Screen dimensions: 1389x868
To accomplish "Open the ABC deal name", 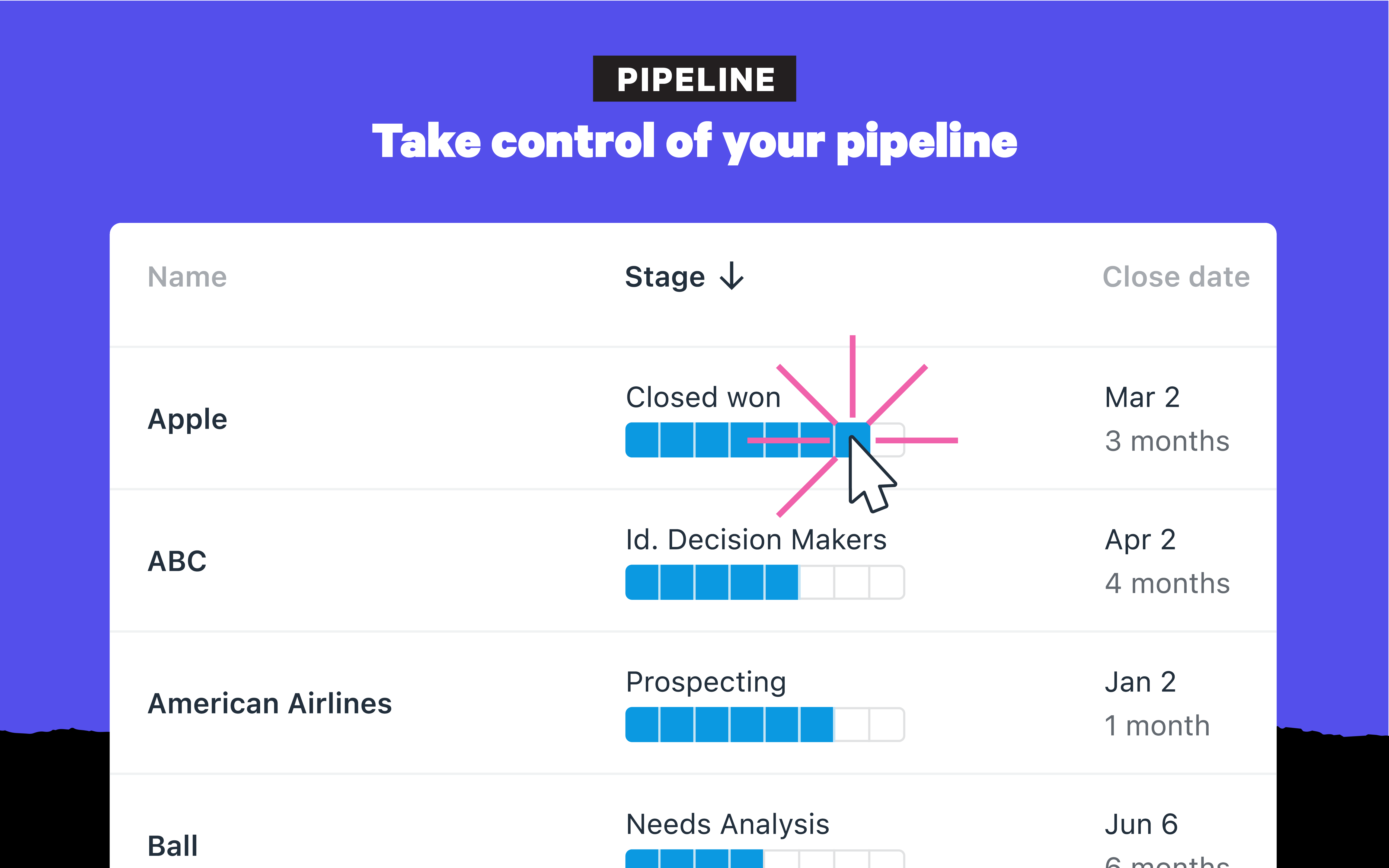I will (x=177, y=561).
